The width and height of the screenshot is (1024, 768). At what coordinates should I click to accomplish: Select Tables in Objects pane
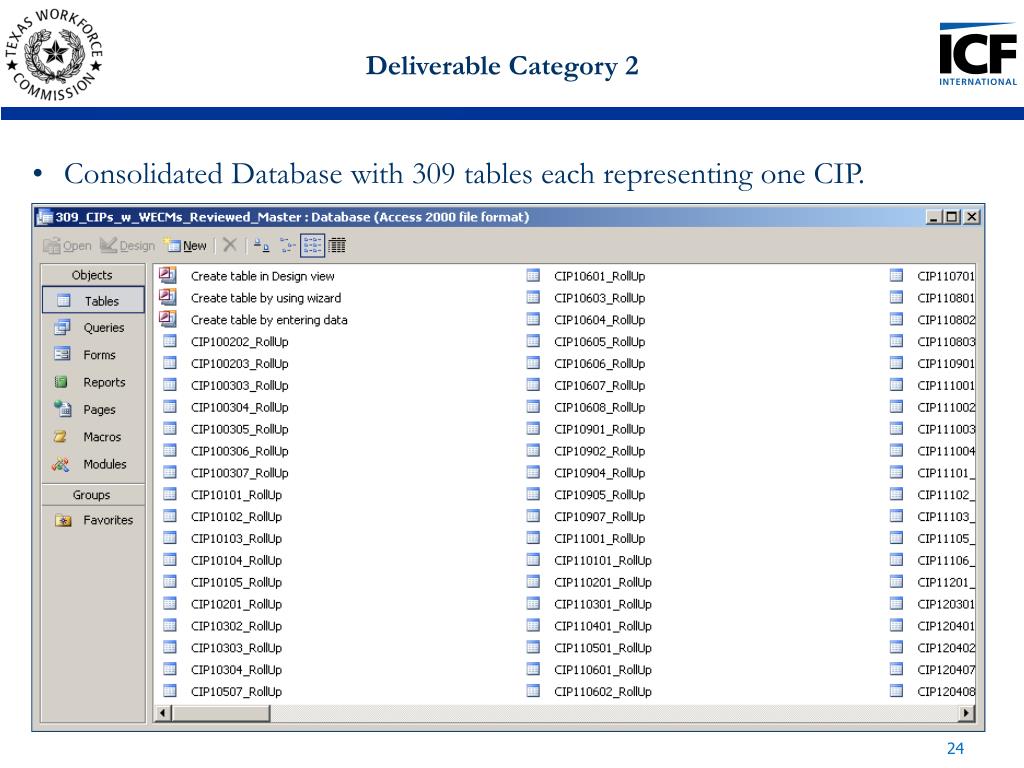click(x=93, y=300)
